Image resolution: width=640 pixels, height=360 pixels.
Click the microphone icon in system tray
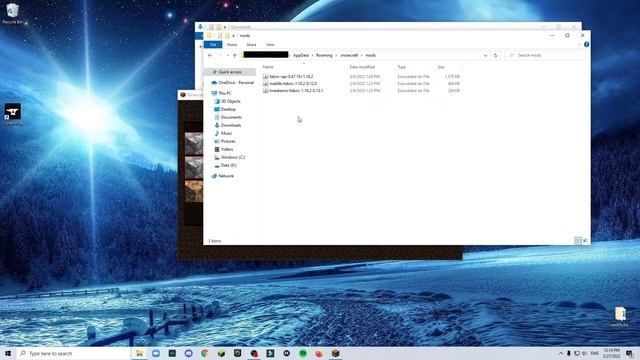569,353
